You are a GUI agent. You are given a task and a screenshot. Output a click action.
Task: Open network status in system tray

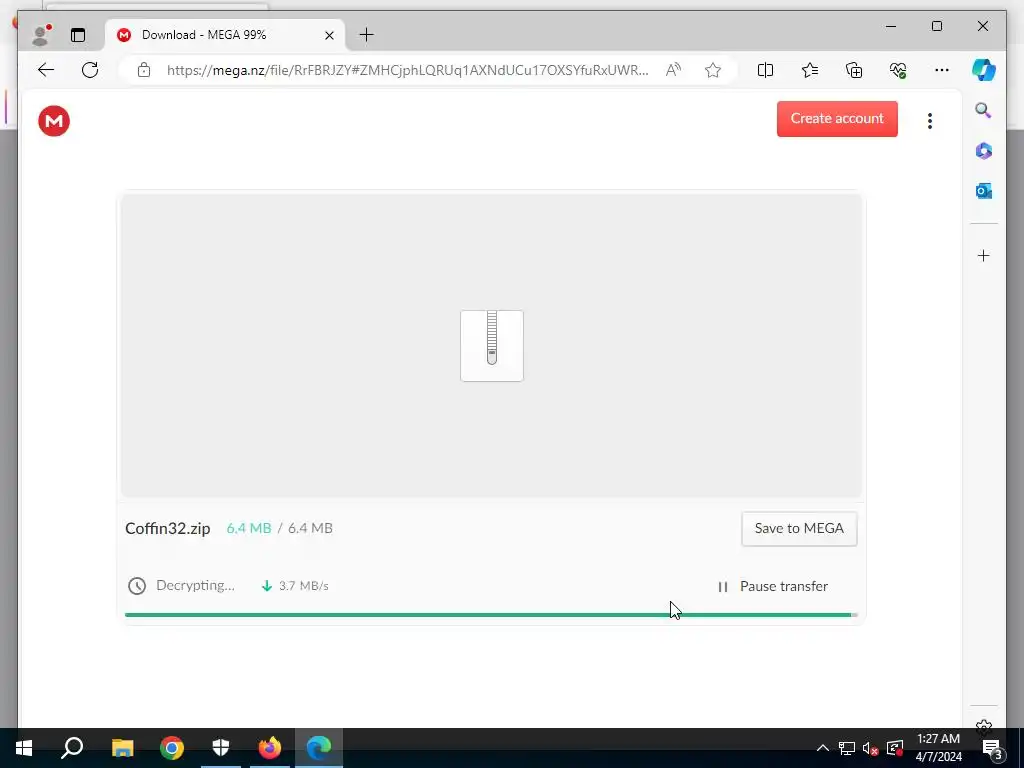pos(847,748)
